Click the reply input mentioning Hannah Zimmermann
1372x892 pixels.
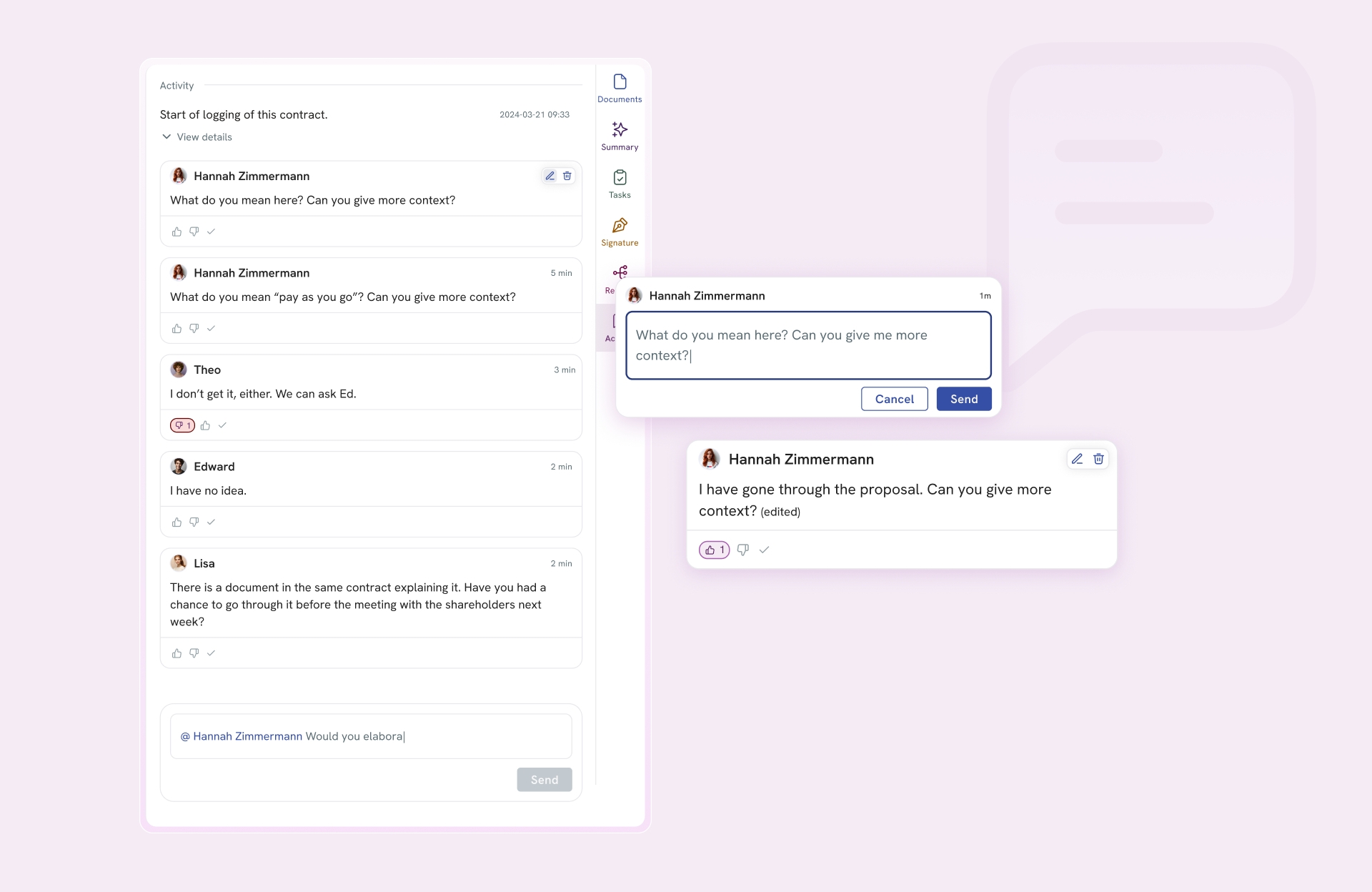point(371,736)
